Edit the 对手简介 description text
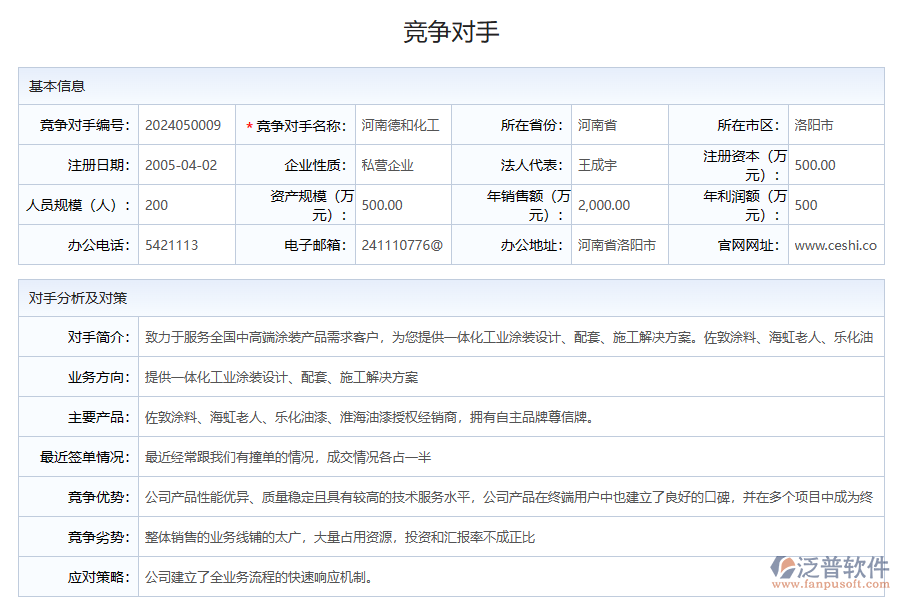The height and width of the screenshot is (600, 900). (x=500, y=337)
